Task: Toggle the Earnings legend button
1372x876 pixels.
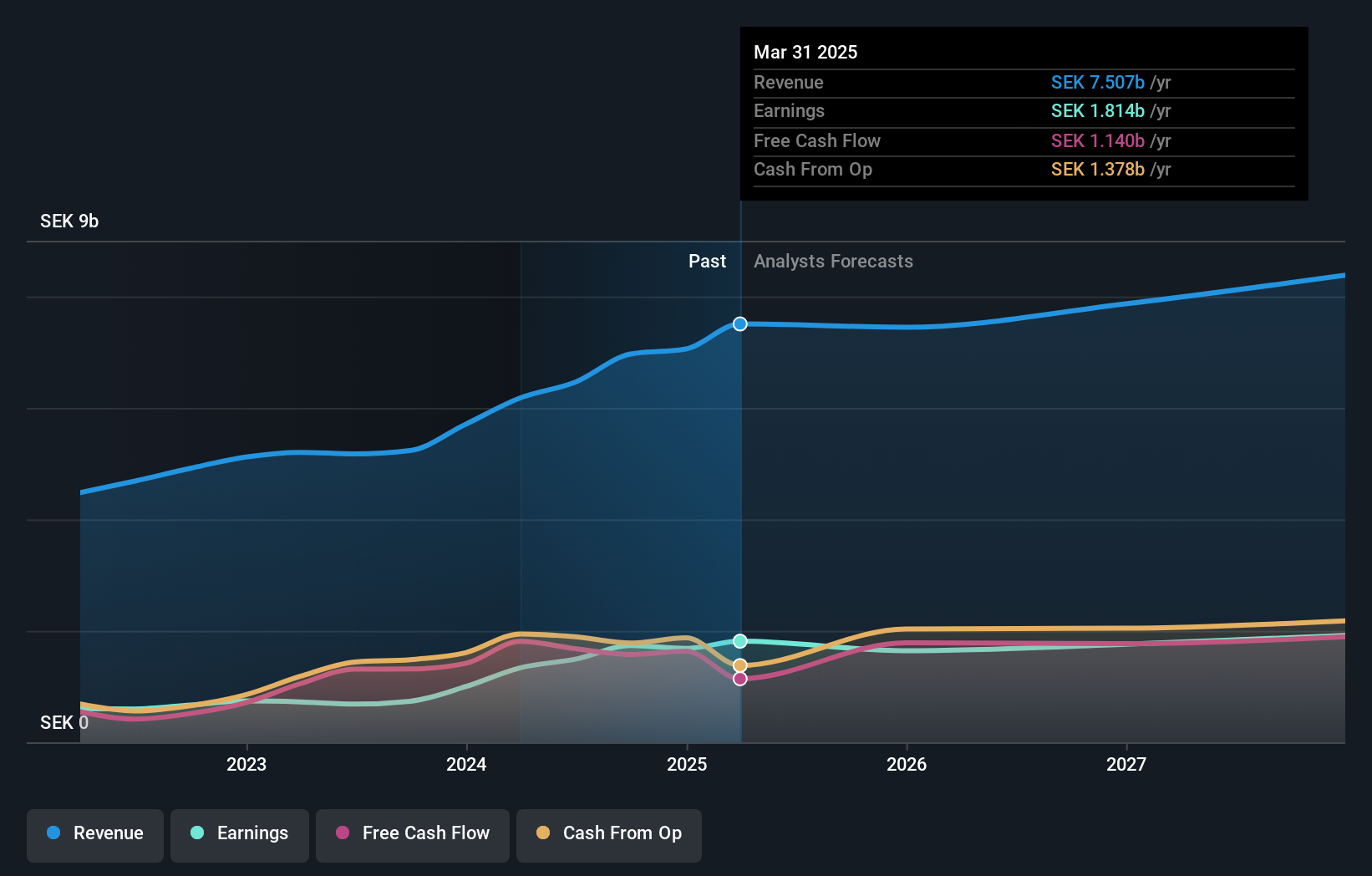Action: coord(240,835)
